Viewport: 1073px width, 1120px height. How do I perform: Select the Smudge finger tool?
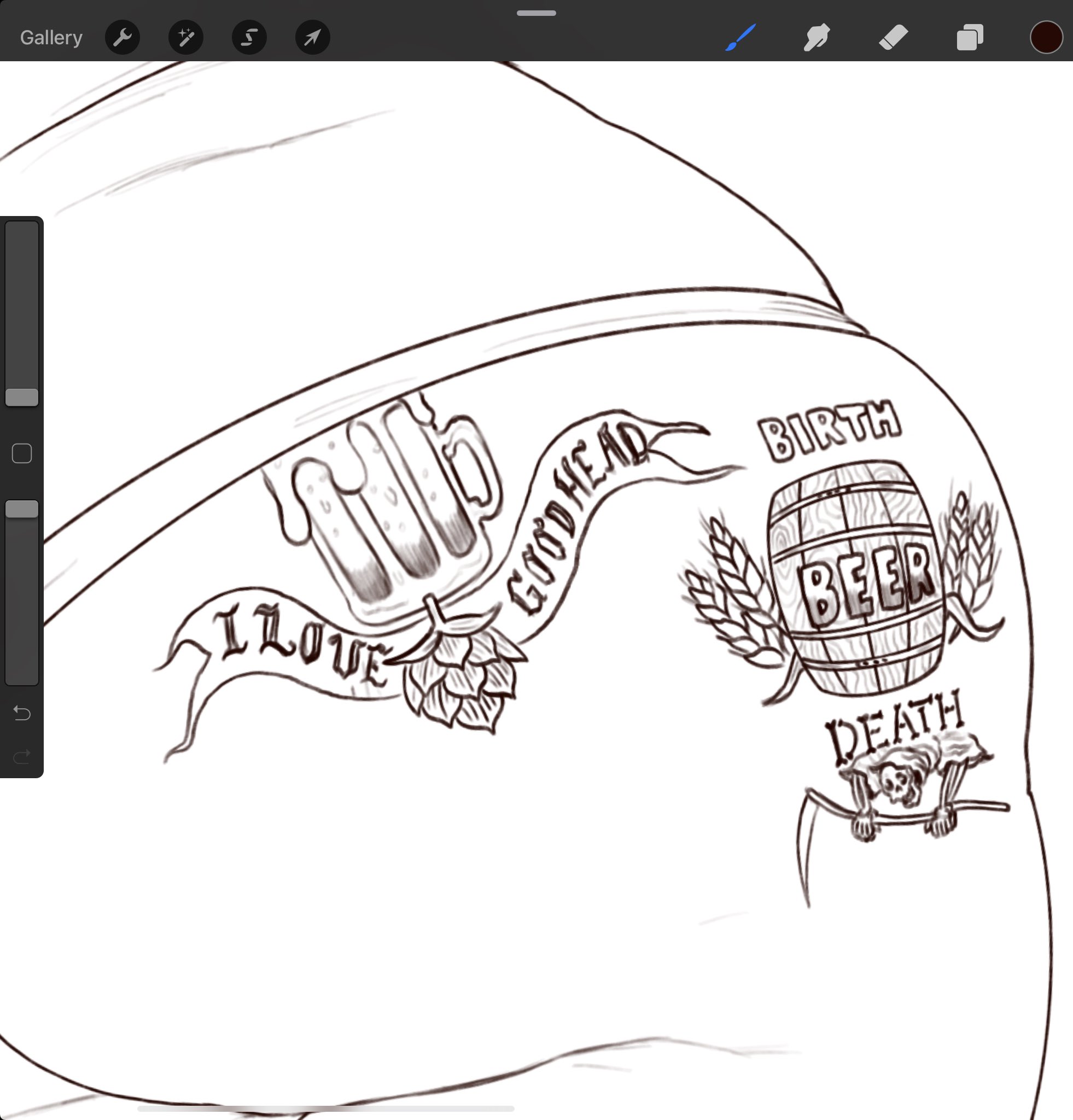(x=817, y=38)
